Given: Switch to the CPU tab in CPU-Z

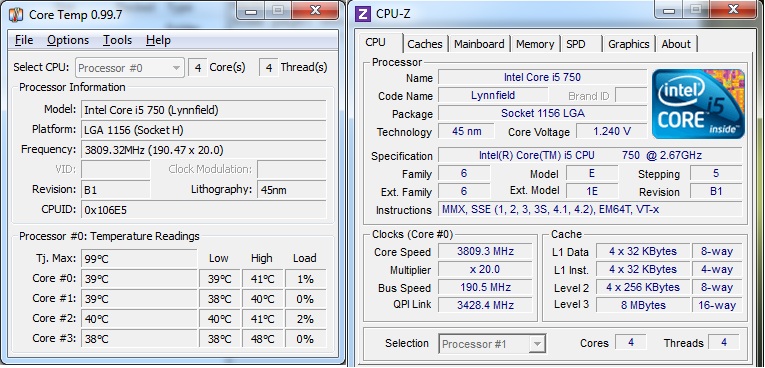Looking at the screenshot, I should click(375, 42).
